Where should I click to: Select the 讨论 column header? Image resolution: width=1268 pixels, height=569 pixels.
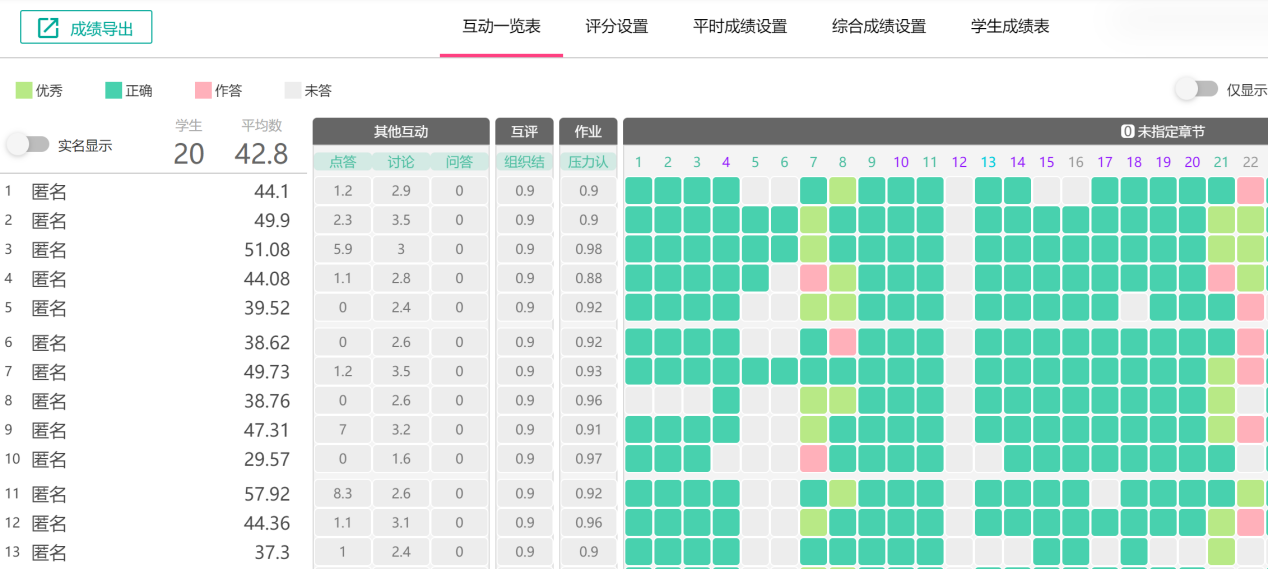tap(401, 162)
